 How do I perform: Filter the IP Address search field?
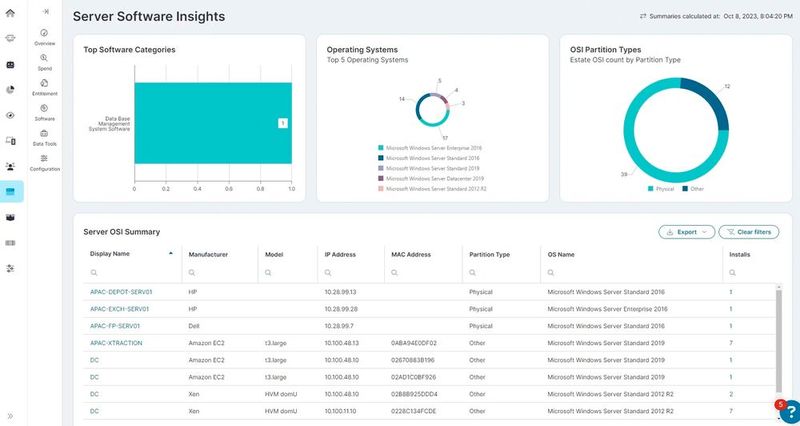point(351,273)
